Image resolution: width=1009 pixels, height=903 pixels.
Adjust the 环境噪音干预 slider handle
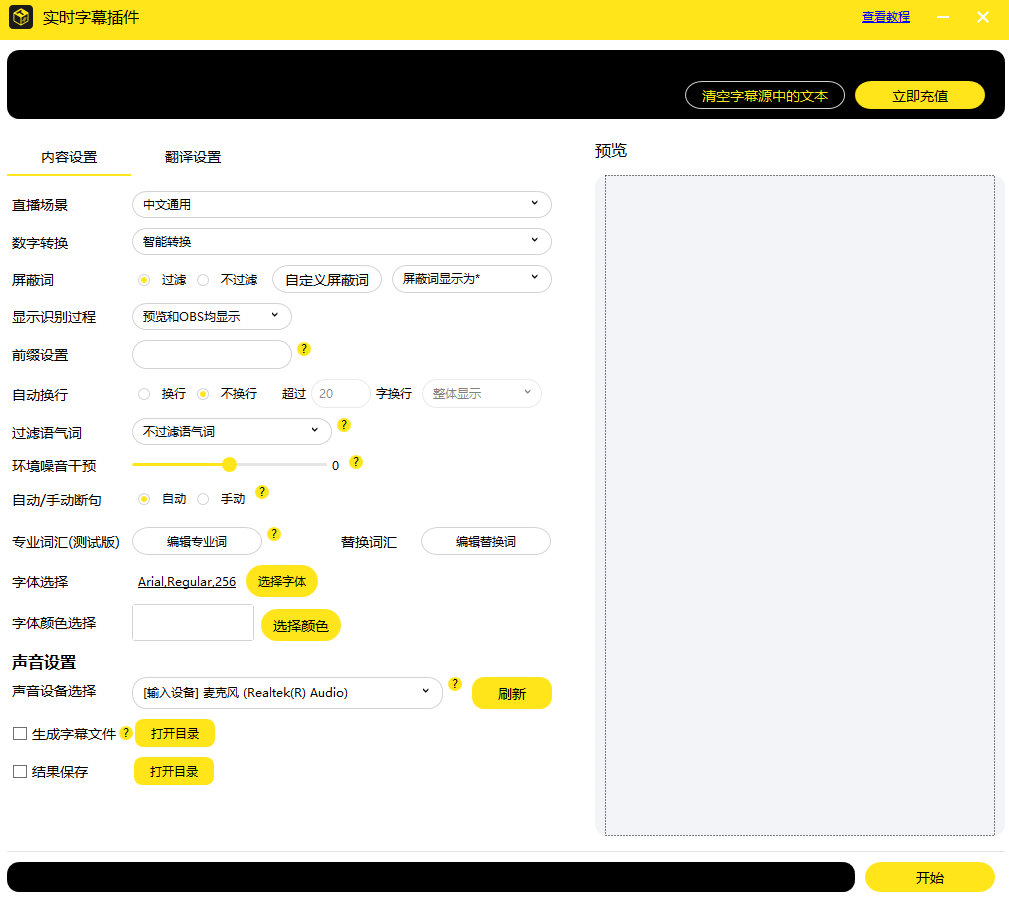click(230, 464)
